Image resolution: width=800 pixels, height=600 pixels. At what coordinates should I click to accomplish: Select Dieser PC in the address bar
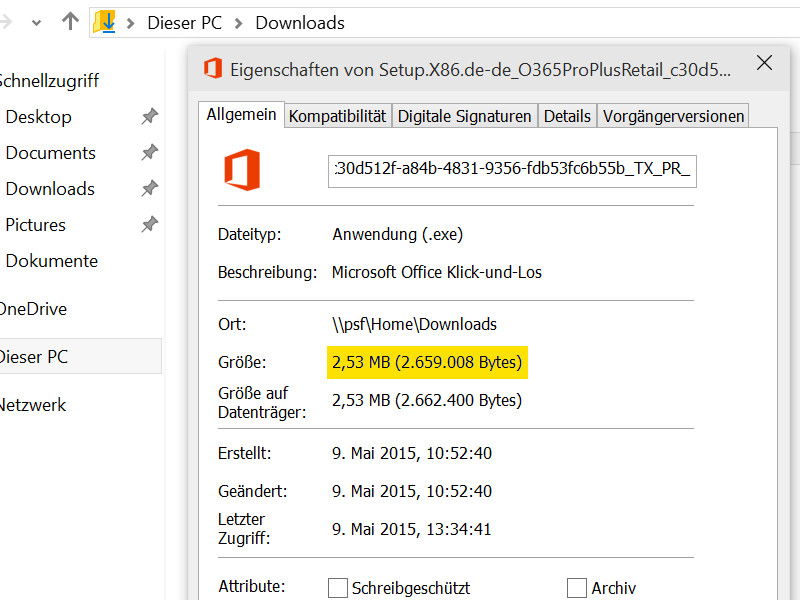click(x=184, y=23)
